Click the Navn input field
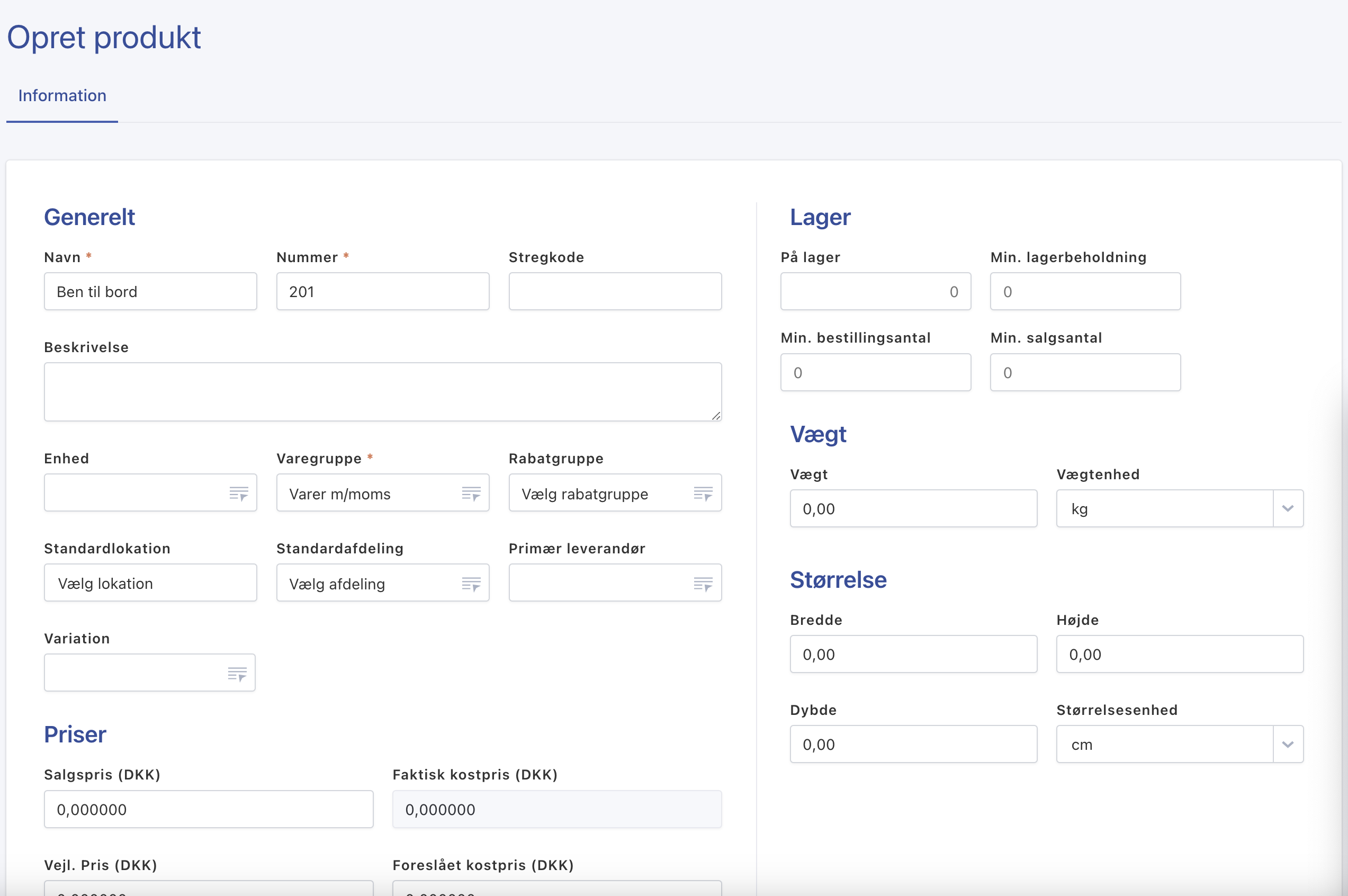 click(x=150, y=291)
